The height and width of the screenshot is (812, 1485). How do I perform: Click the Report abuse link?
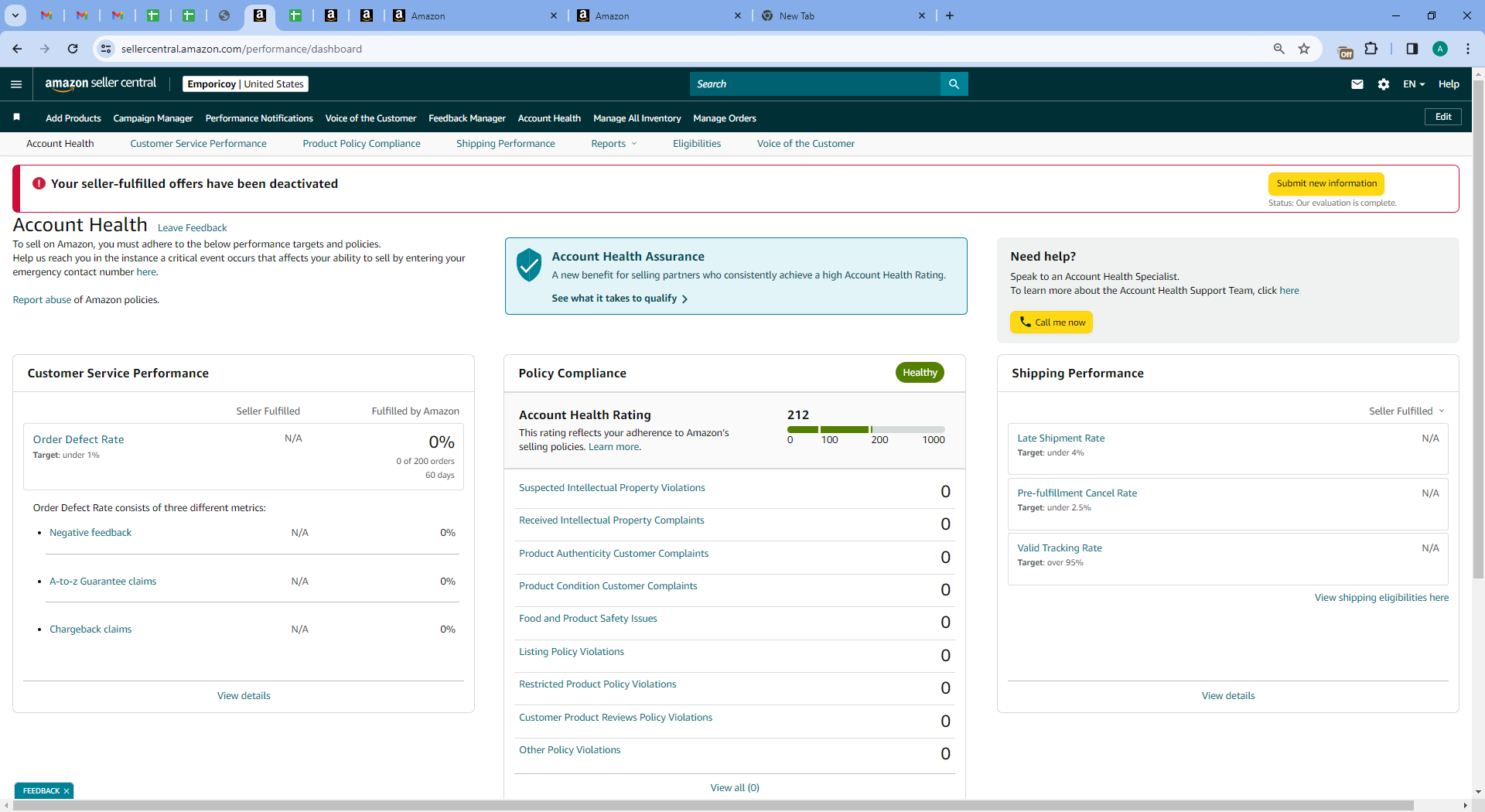tap(42, 300)
